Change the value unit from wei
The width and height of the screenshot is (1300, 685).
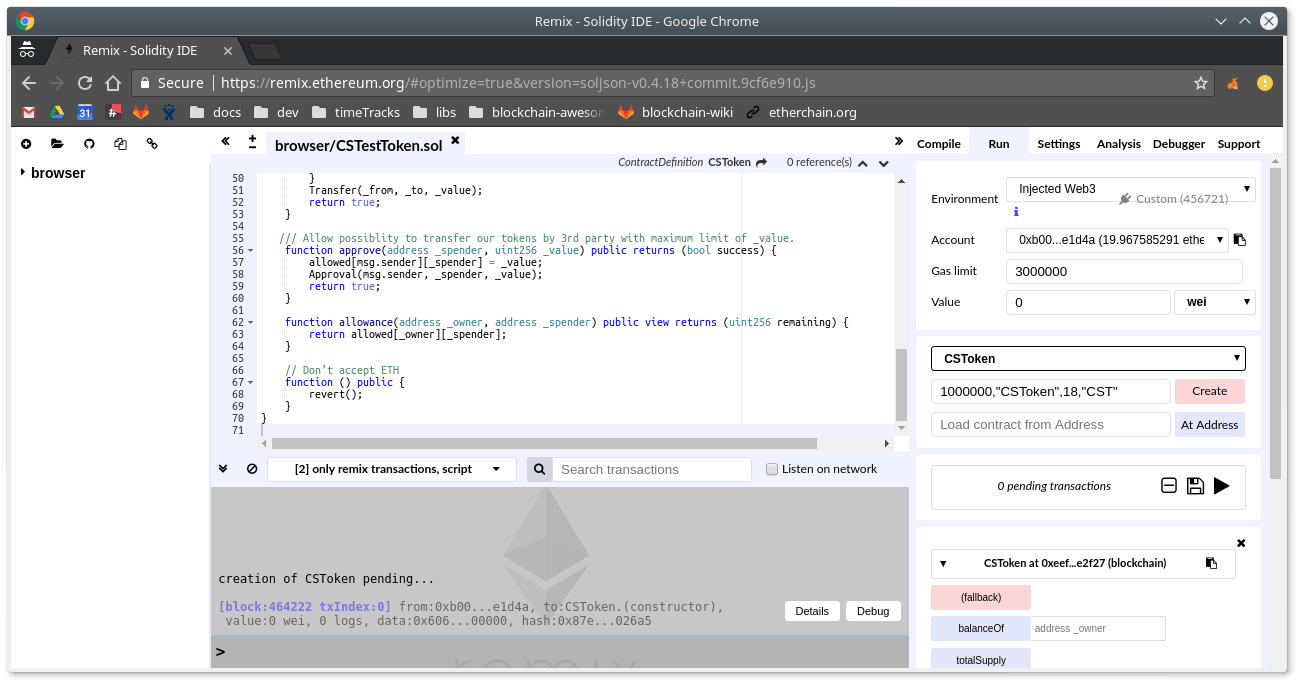pos(1215,302)
